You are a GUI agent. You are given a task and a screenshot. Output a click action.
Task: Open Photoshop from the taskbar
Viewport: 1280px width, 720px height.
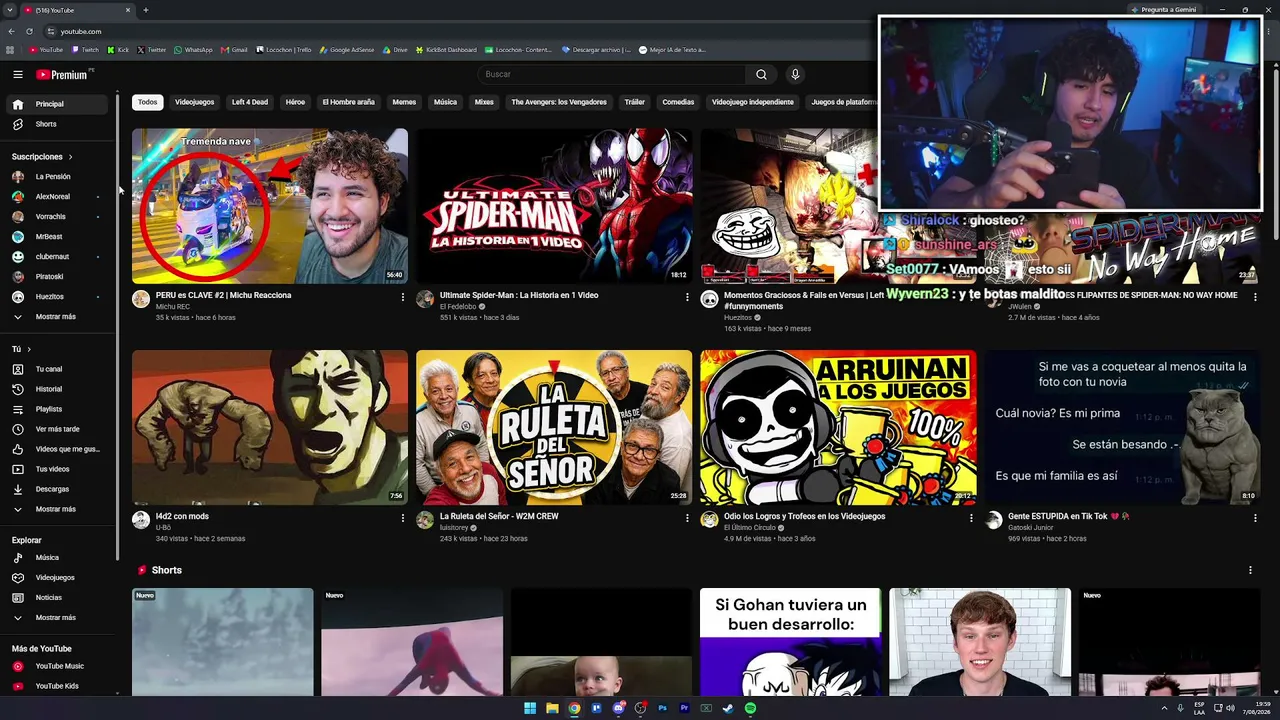coord(662,708)
